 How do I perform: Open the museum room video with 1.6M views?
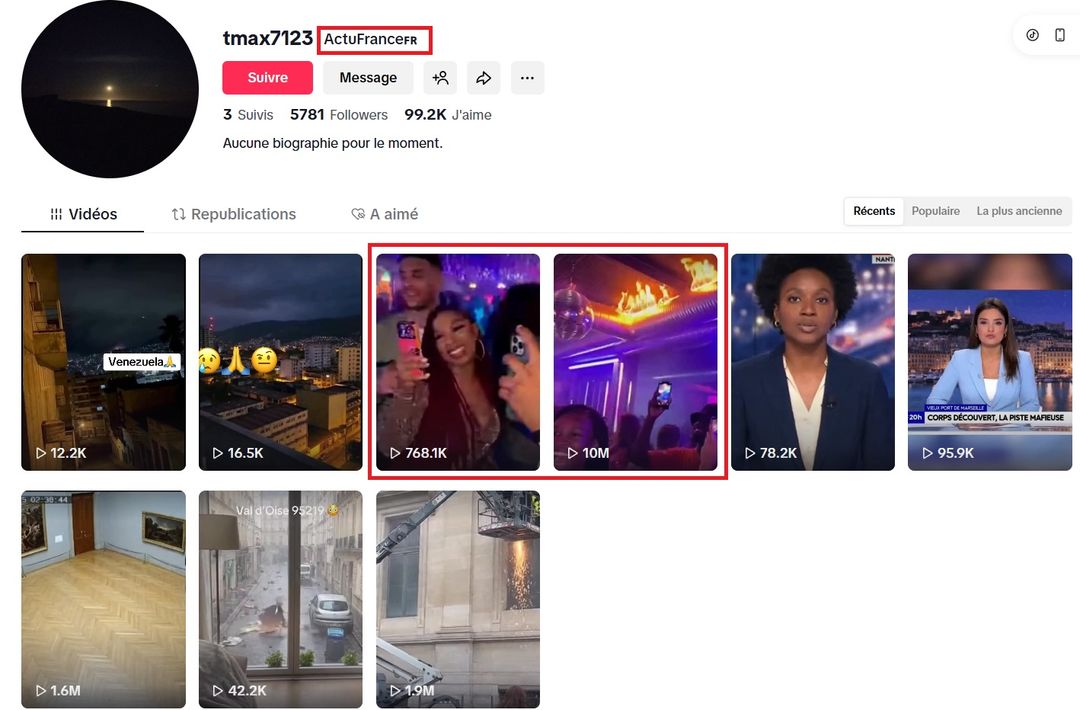(104, 599)
